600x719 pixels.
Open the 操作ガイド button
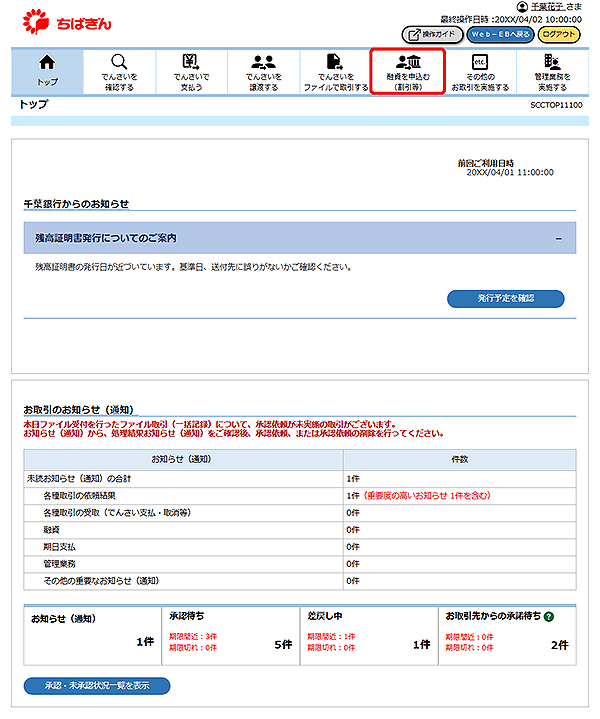[x=431, y=34]
